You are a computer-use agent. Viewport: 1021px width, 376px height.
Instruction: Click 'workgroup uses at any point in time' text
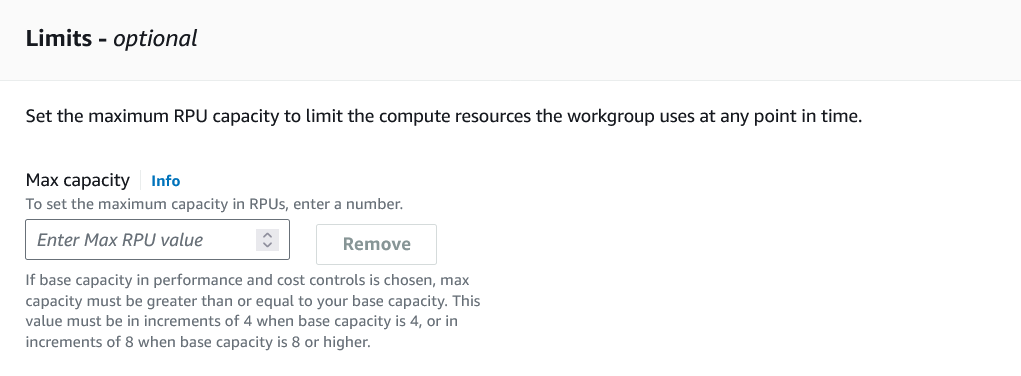(x=714, y=117)
